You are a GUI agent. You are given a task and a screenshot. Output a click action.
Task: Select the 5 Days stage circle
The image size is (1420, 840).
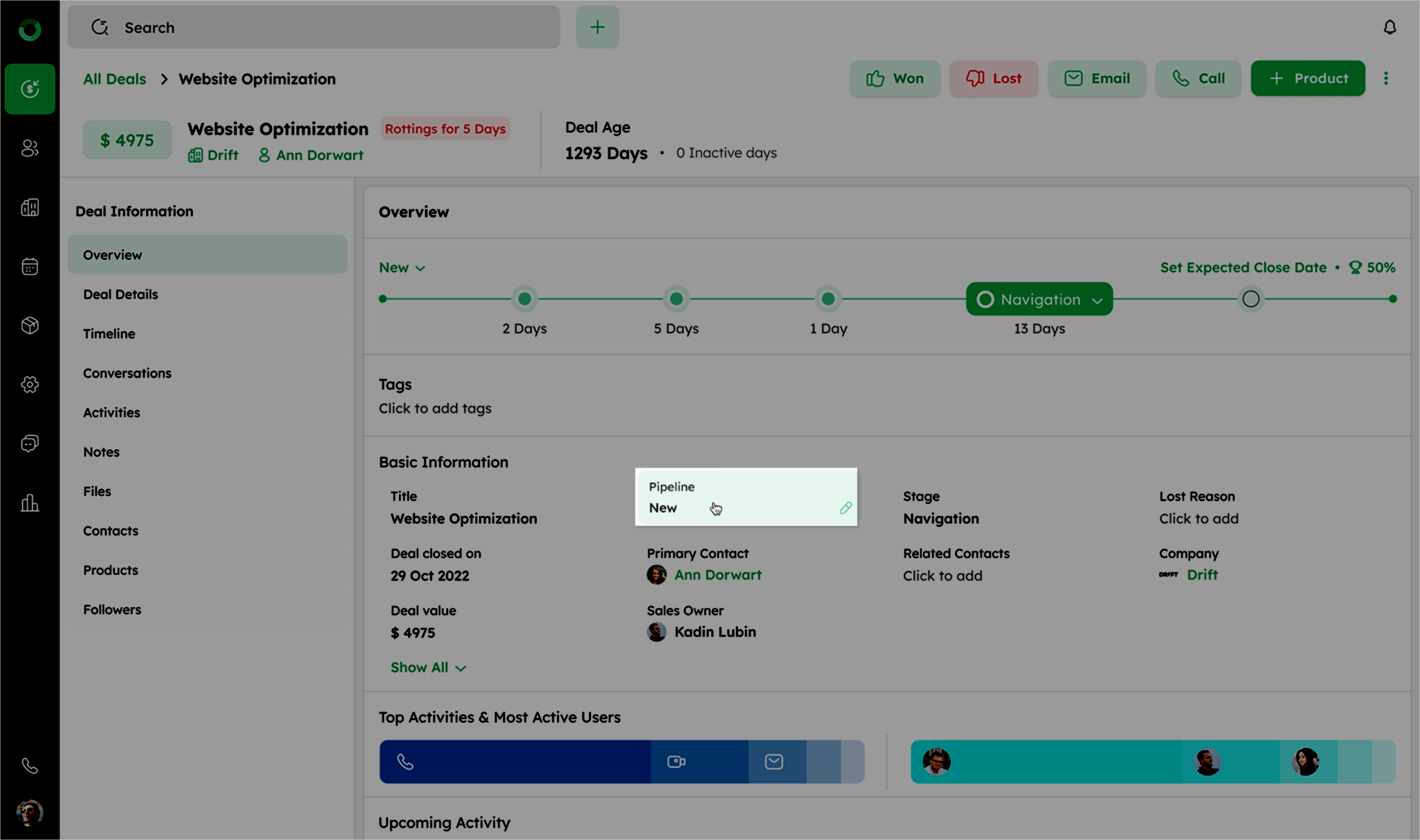pos(676,299)
